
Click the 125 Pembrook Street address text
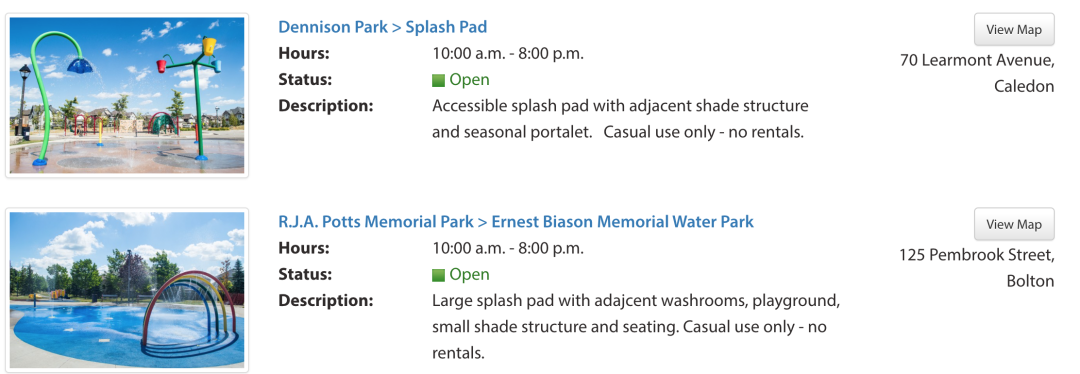pos(977,256)
